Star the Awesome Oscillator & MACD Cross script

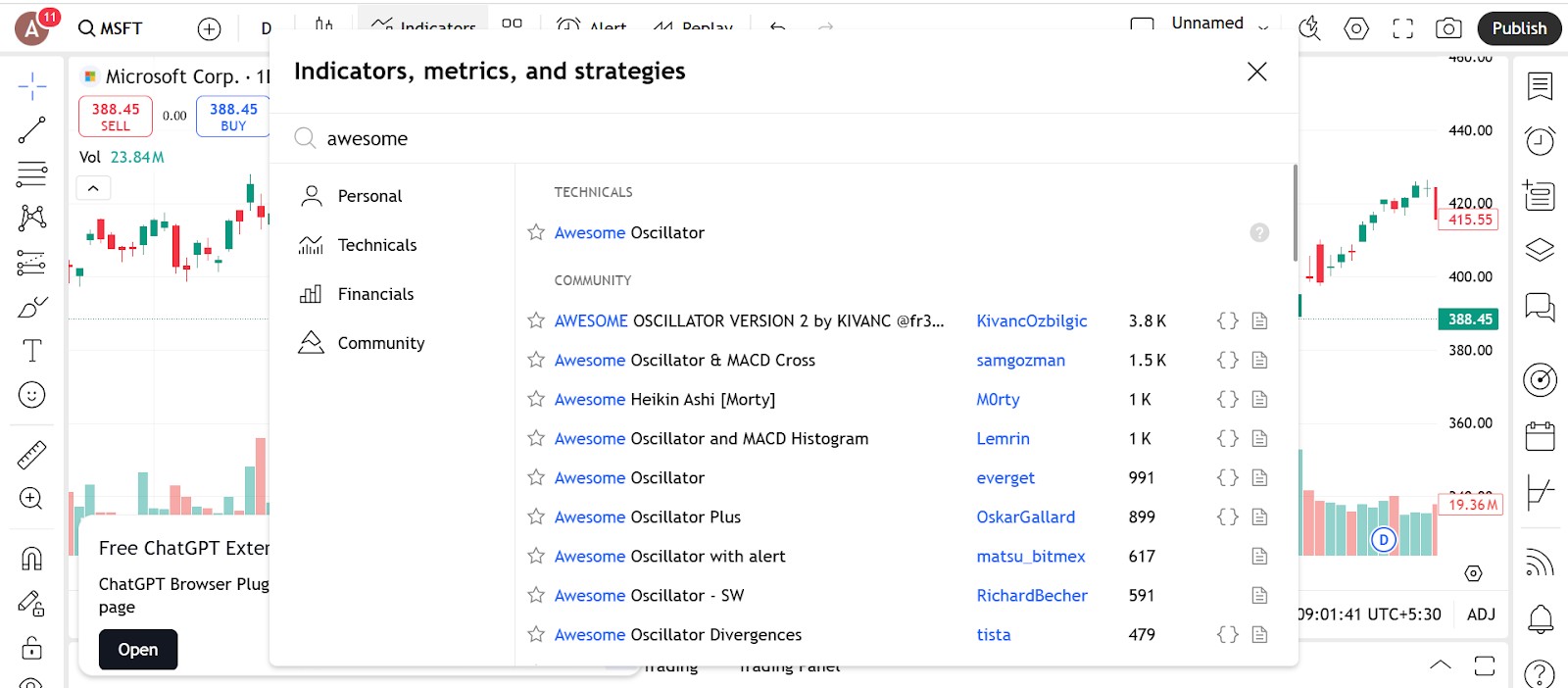click(x=536, y=360)
